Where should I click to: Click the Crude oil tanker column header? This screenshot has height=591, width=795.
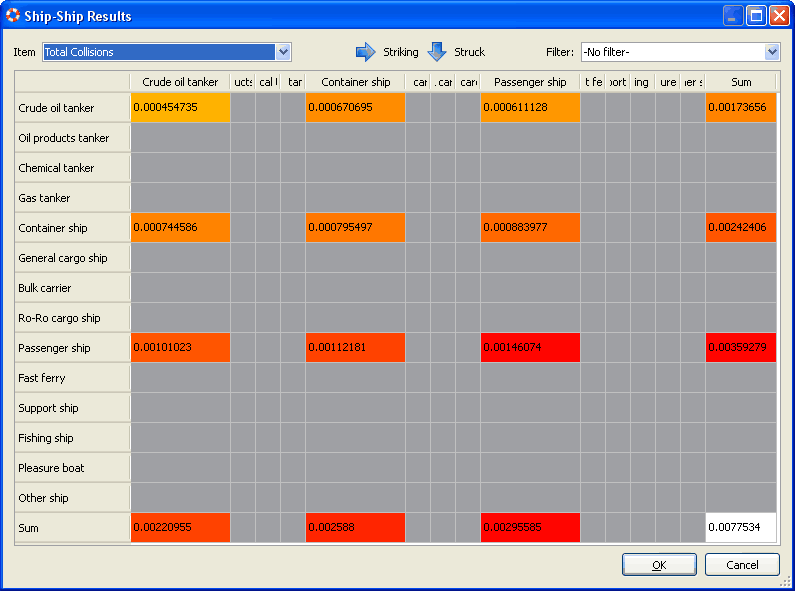pyautogui.click(x=180, y=82)
